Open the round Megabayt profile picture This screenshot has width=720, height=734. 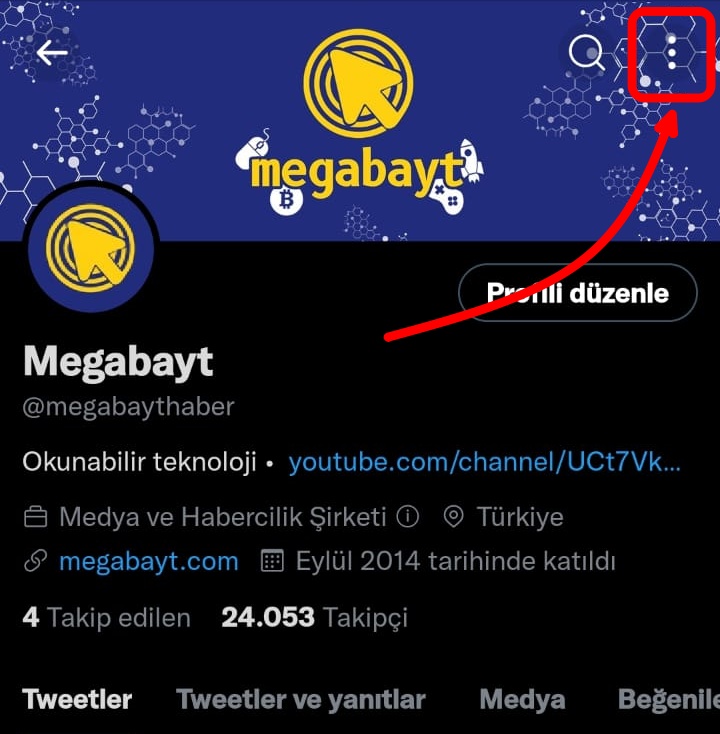(91, 249)
